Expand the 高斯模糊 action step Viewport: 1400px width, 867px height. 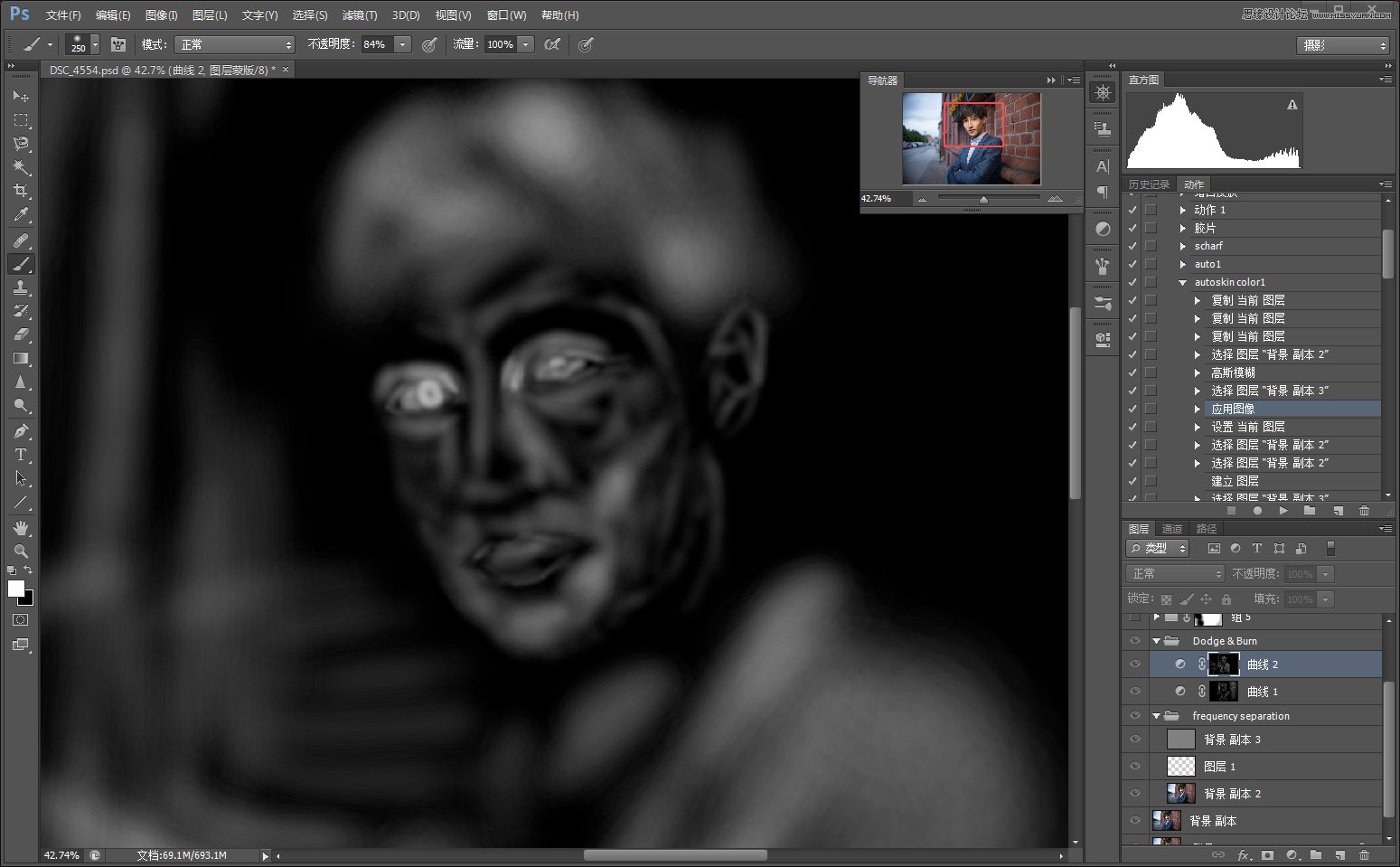click(1198, 372)
